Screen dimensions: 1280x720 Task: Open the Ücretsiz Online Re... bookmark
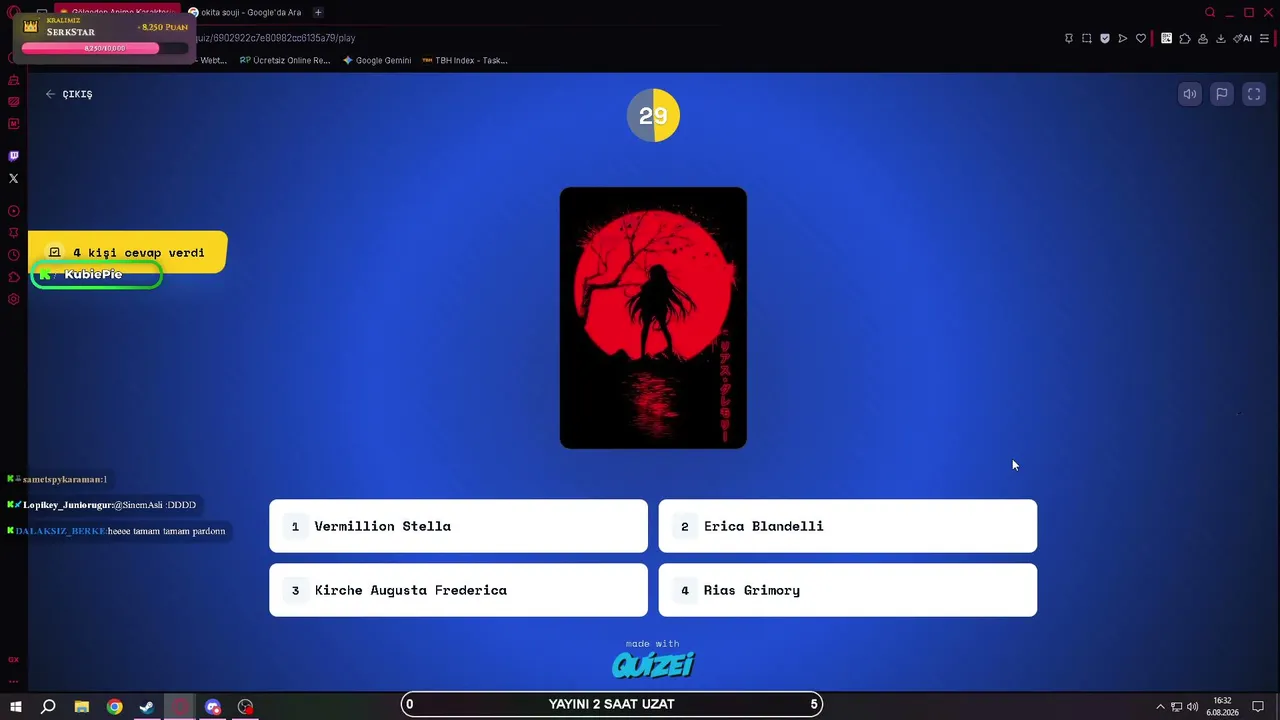coord(285,60)
